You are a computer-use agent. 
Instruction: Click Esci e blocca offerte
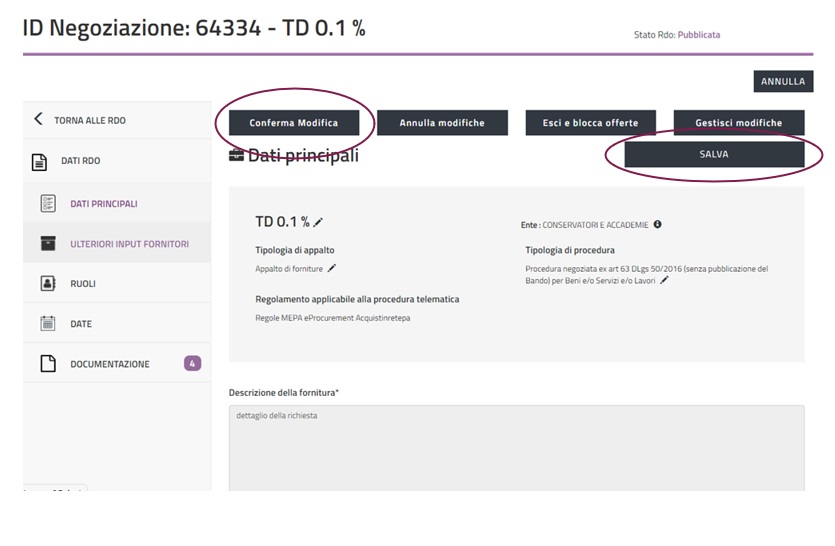coord(590,123)
